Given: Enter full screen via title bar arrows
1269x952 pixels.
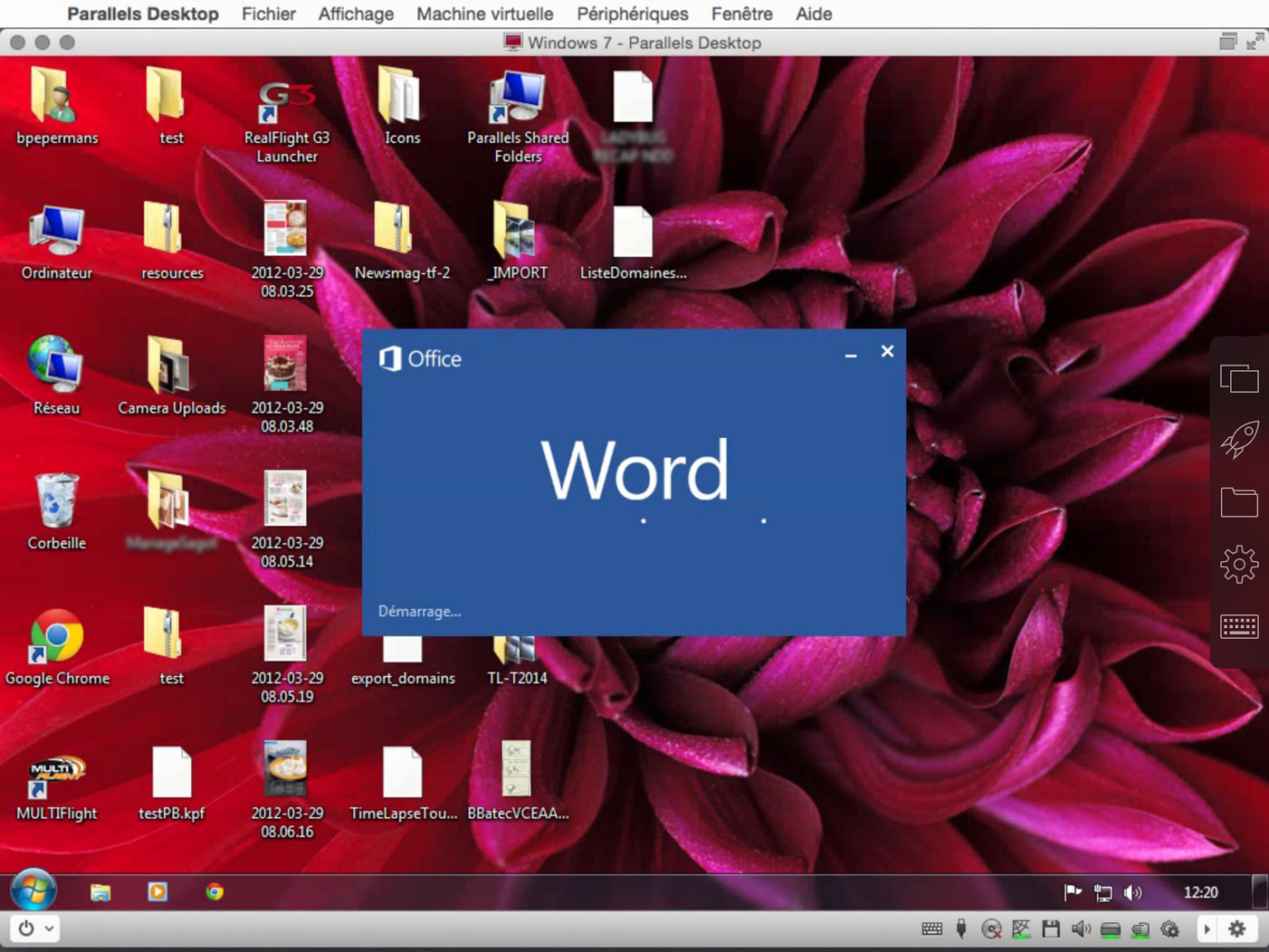Looking at the screenshot, I should click(1255, 42).
